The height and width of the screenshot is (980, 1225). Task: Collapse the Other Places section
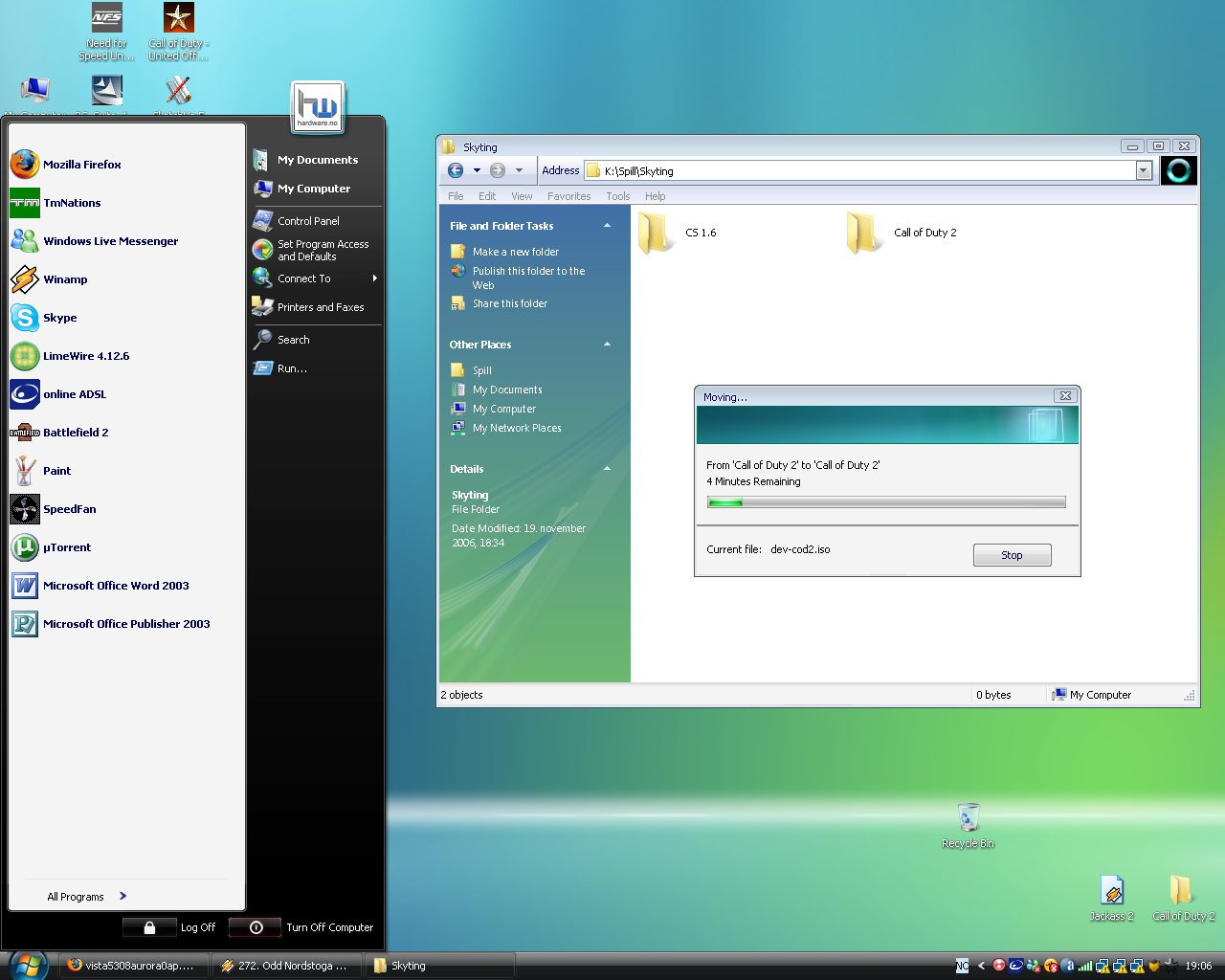607,345
